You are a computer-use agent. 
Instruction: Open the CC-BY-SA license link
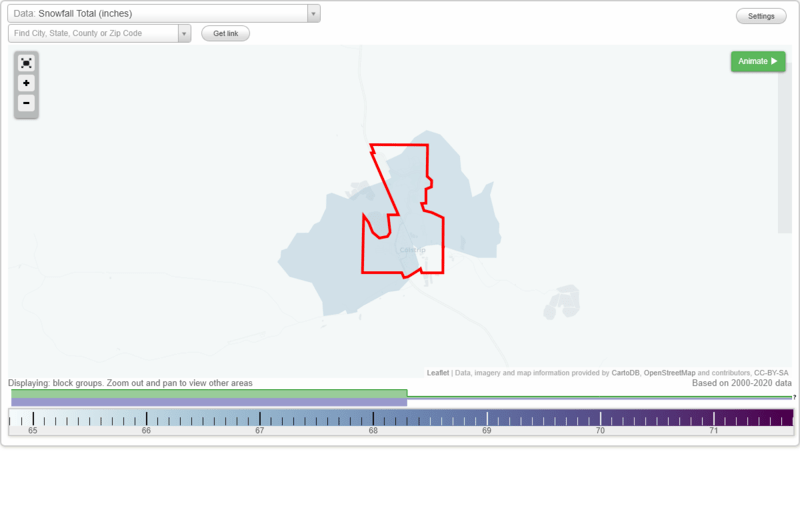click(x=771, y=373)
